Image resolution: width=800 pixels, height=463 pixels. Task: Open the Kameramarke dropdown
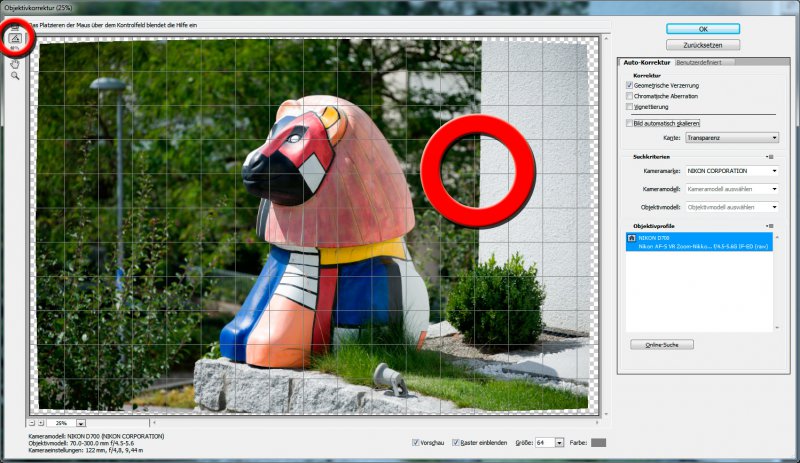click(732, 171)
